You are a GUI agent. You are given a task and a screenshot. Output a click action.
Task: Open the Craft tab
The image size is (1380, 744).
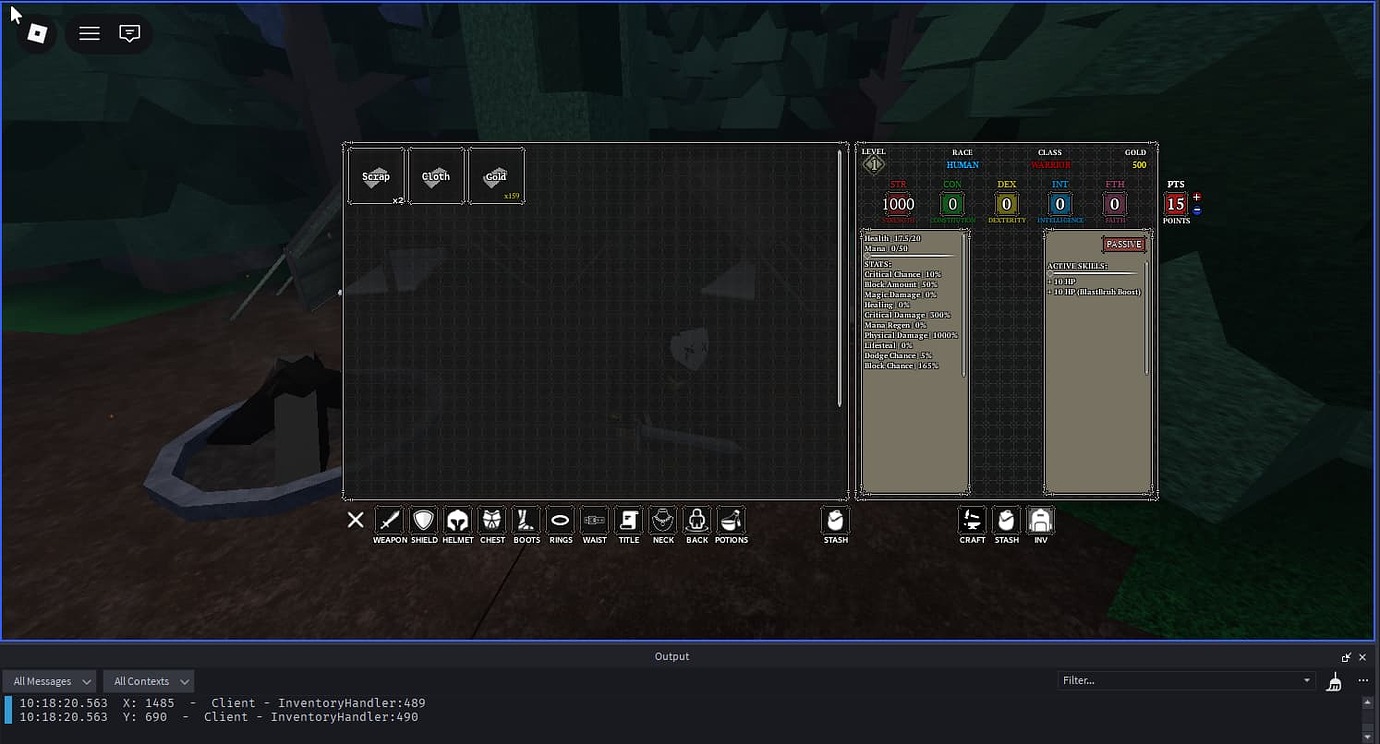[x=972, y=521]
